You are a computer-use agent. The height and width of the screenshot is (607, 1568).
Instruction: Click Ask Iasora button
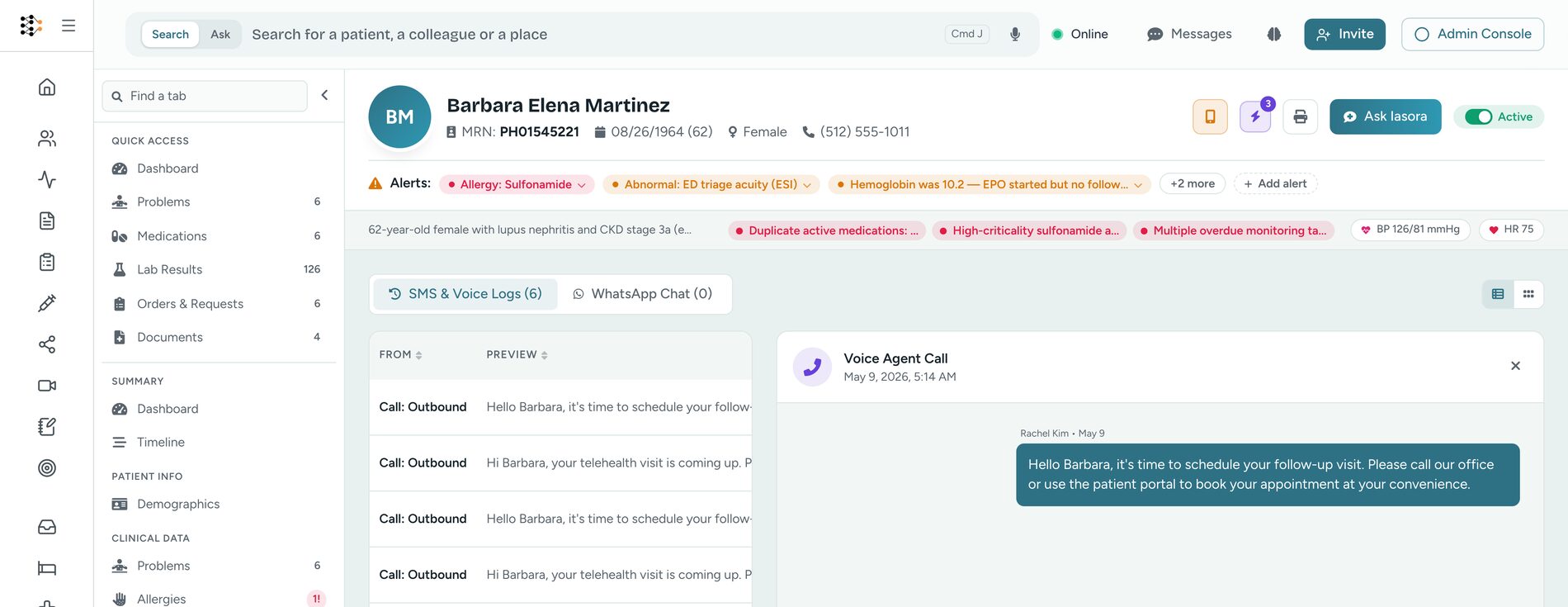coord(1385,116)
